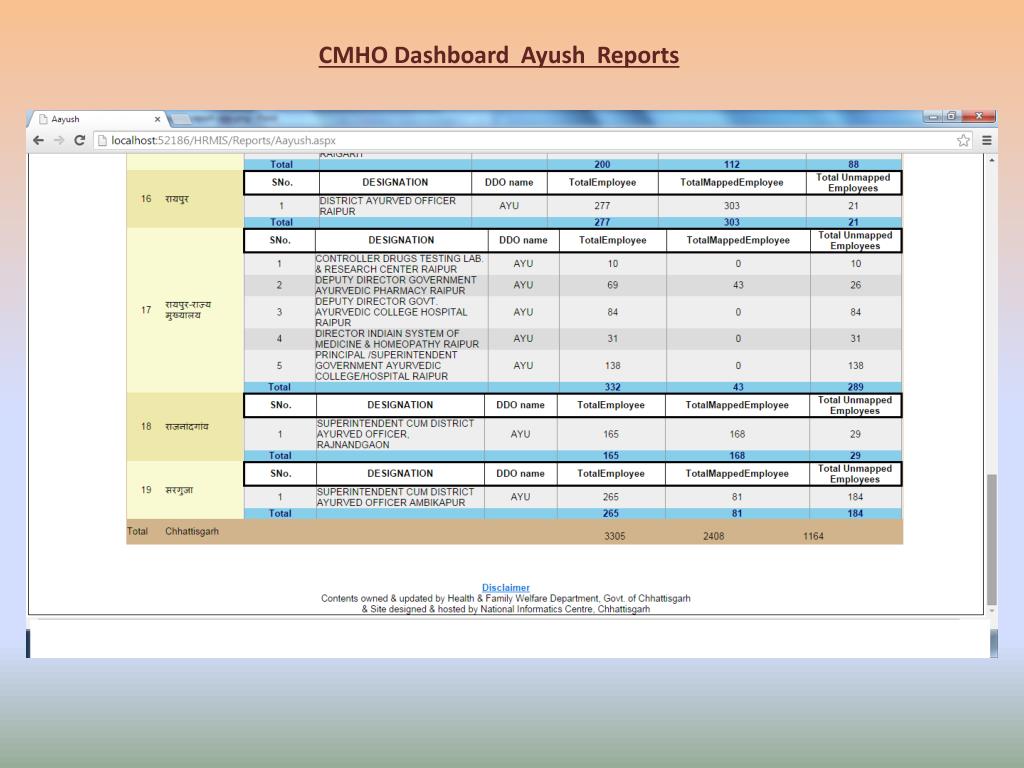
Task: Click unmapped value 289 in row 17 total
Action: (x=856, y=387)
